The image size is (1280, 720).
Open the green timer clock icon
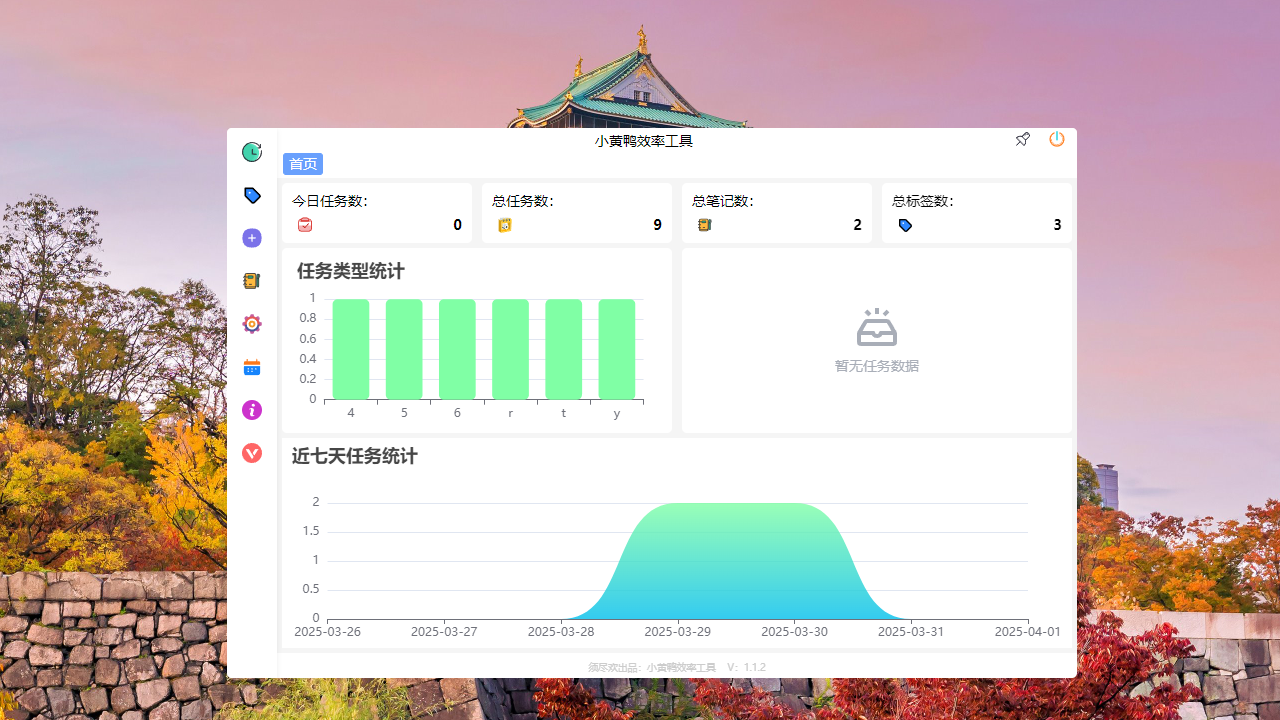point(251,151)
